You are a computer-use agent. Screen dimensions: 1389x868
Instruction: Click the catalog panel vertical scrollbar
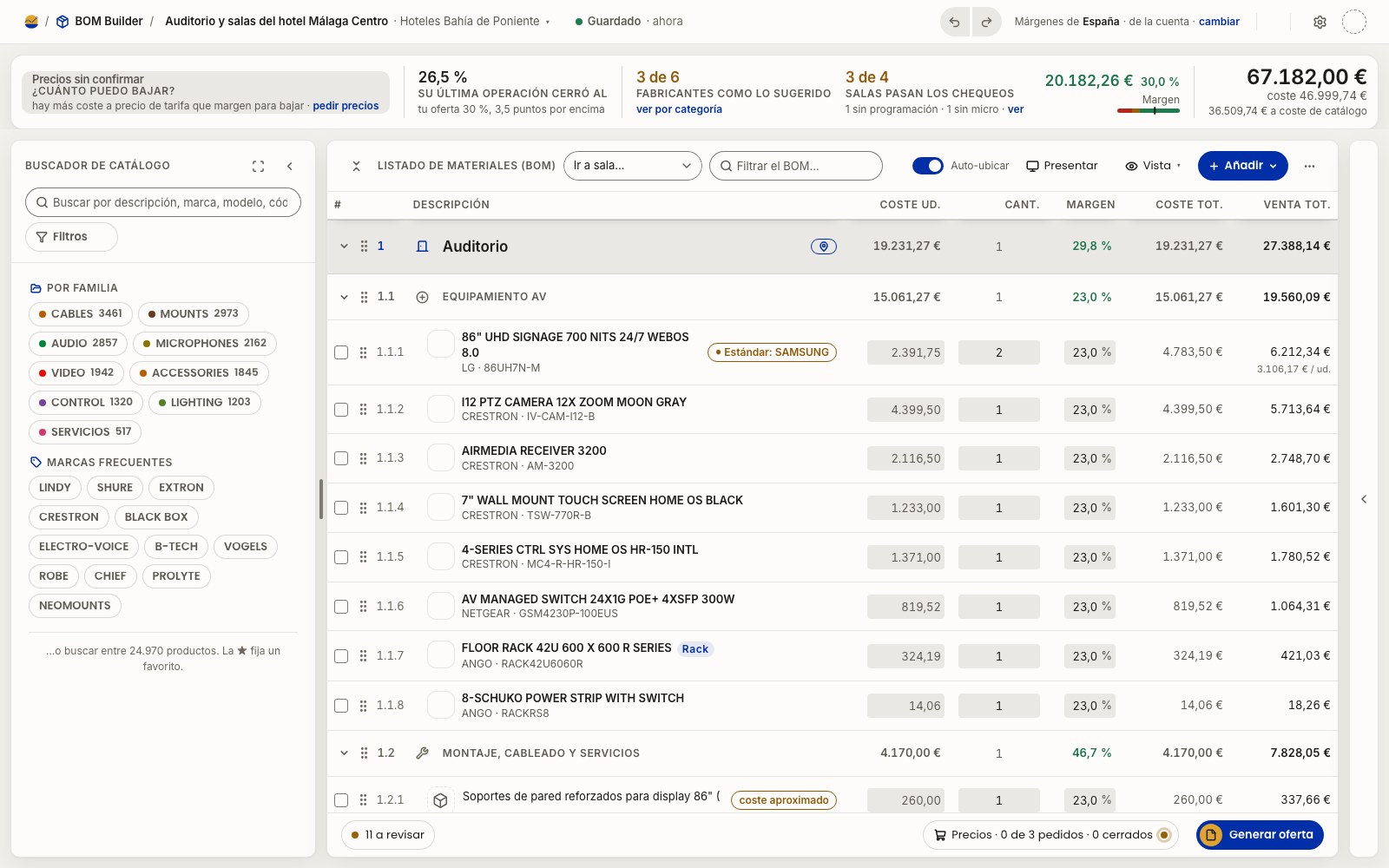tap(321, 499)
